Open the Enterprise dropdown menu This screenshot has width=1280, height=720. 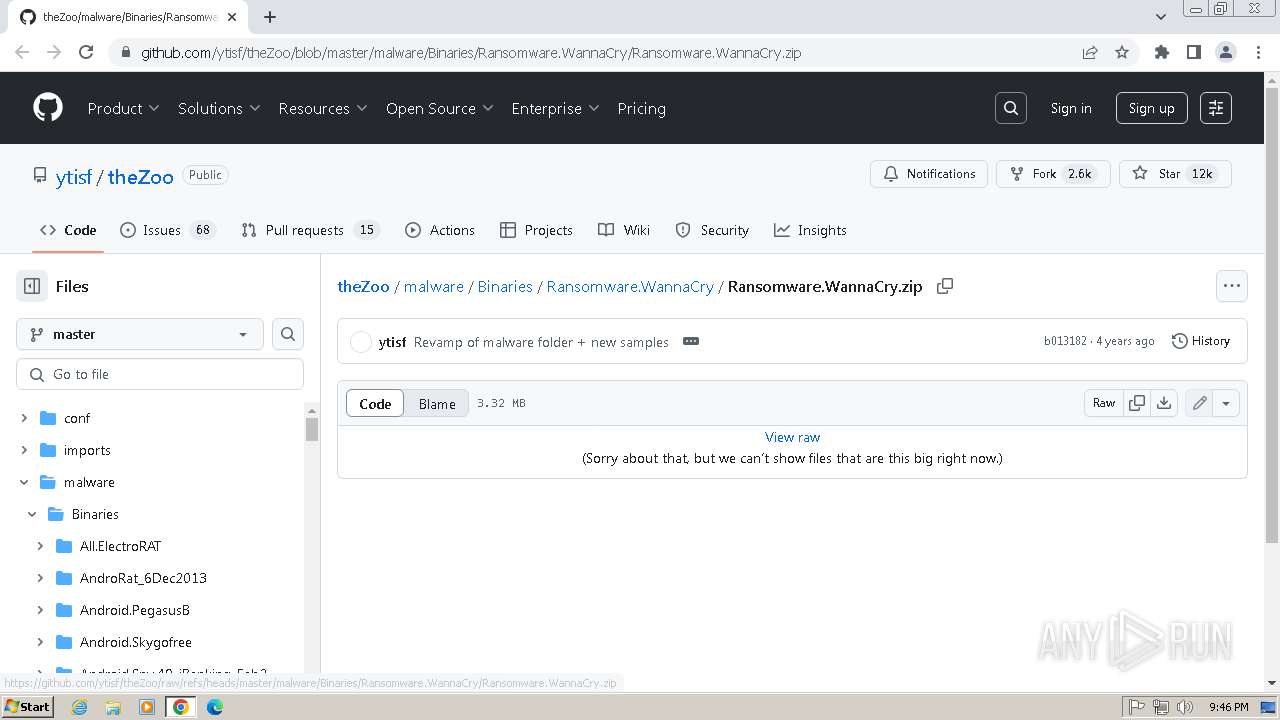pyautogui.click(x=555, y=108)
